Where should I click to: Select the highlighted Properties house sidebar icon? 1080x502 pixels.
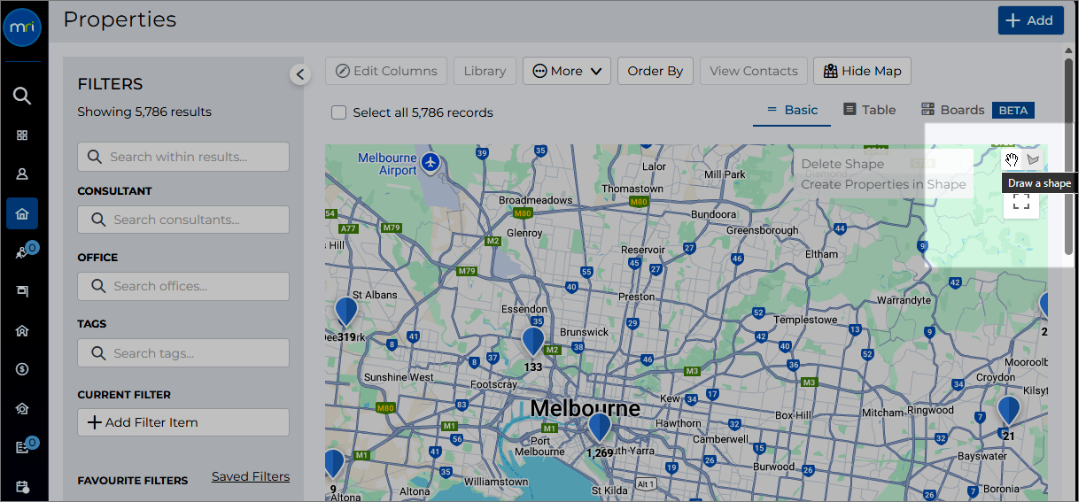(x=22, y=213)
